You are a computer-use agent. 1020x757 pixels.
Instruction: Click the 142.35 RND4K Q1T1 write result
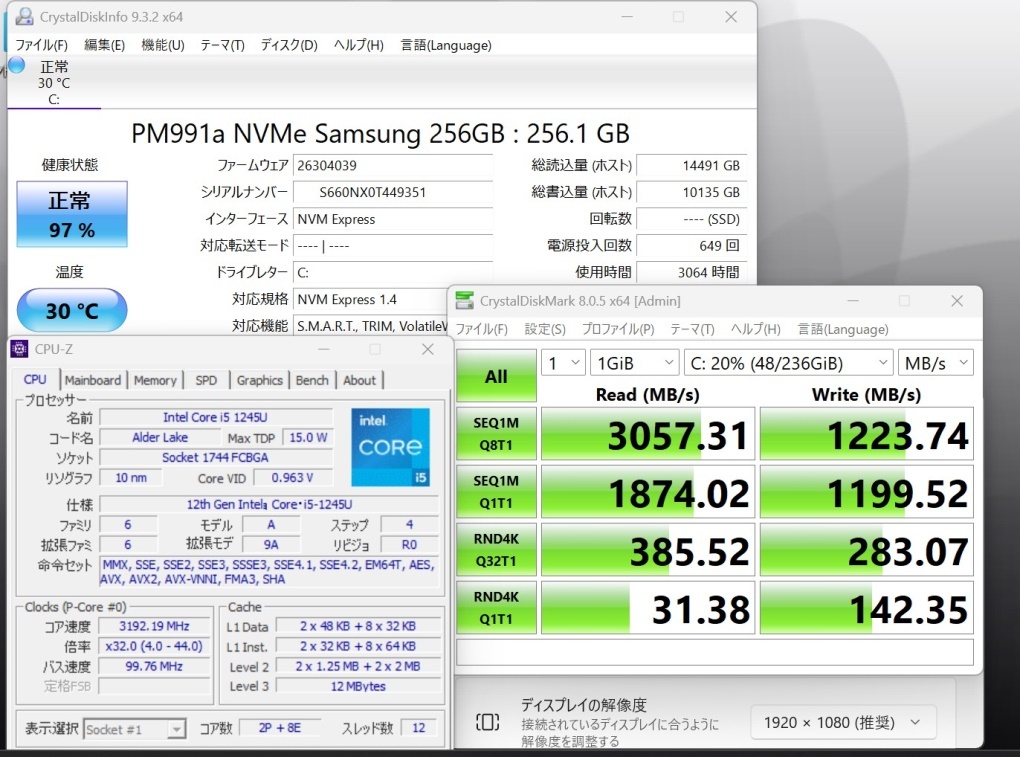click(x=866, y=607)
